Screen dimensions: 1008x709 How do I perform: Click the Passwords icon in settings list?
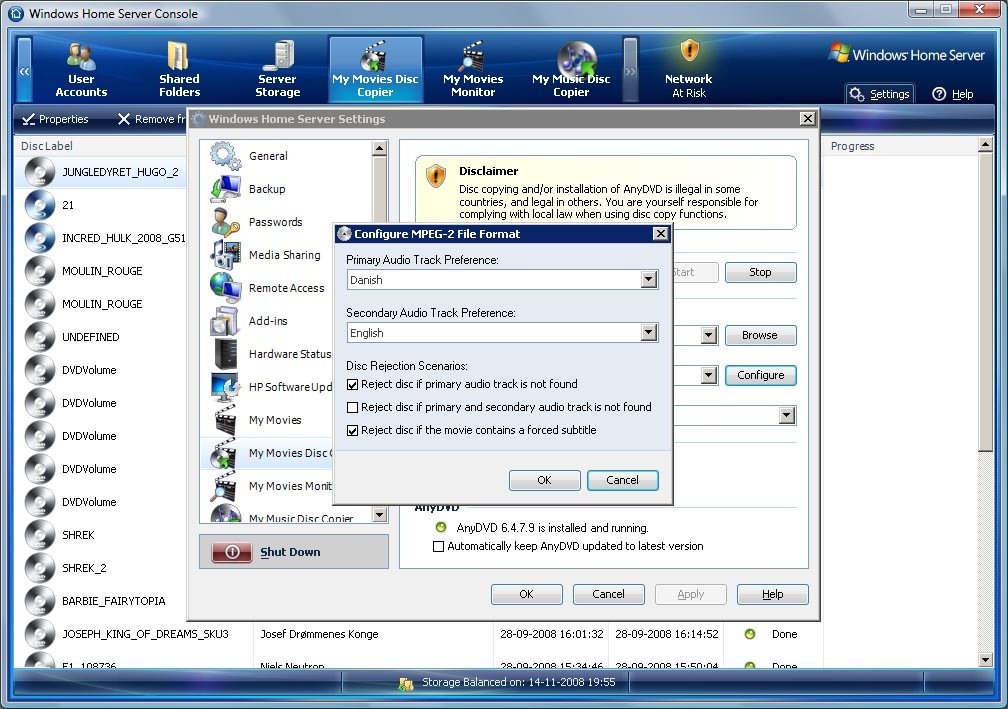(225, 222)
